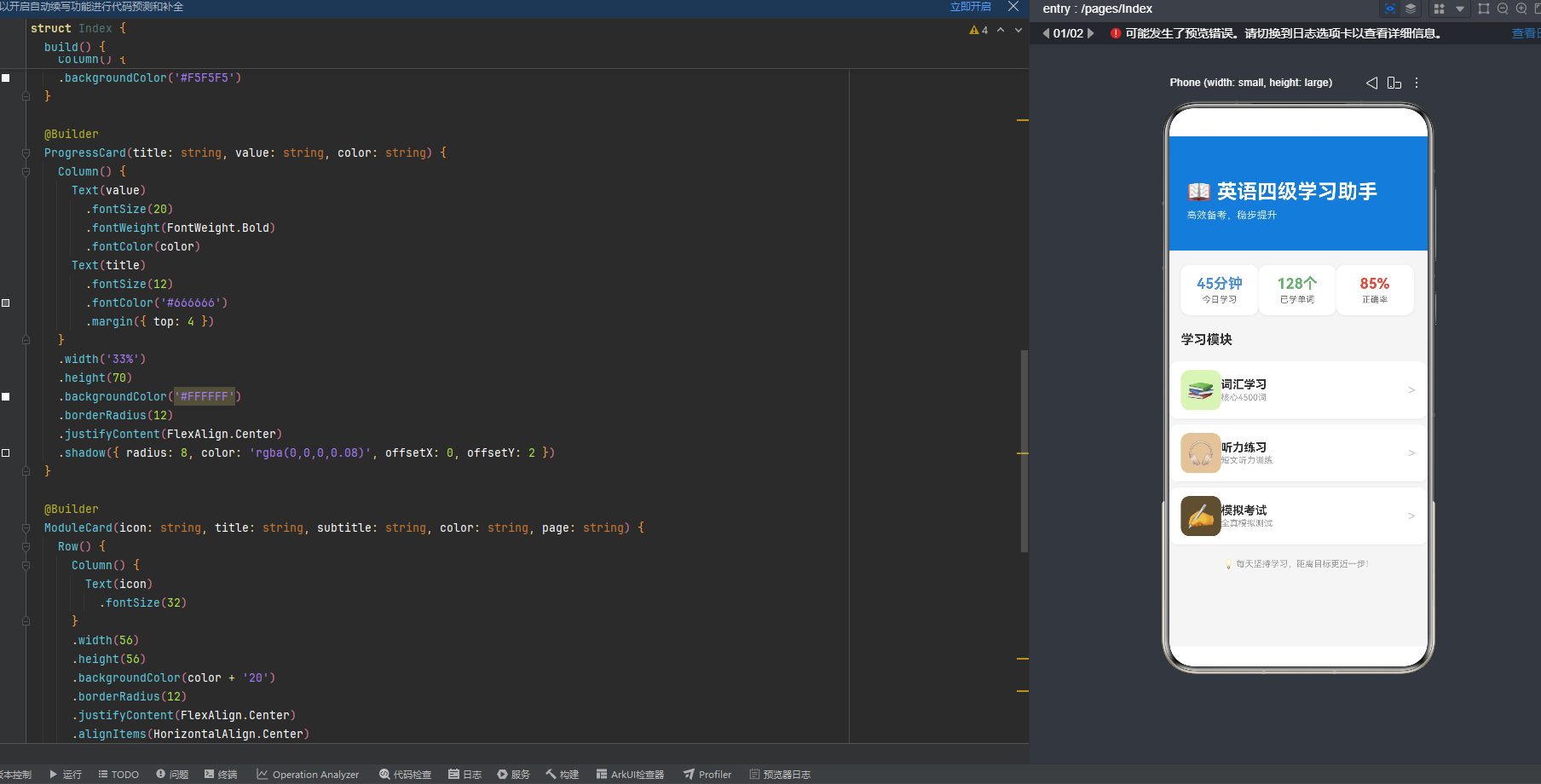Image resolution: width=1541 pixels, height=784 pixels.
Task: Click 立即开启 link in the banner
Action: pyautogui.click(x=971, y=7)
